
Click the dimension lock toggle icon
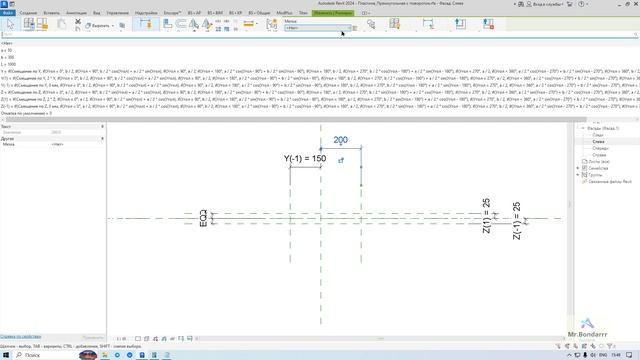[341, 160]
